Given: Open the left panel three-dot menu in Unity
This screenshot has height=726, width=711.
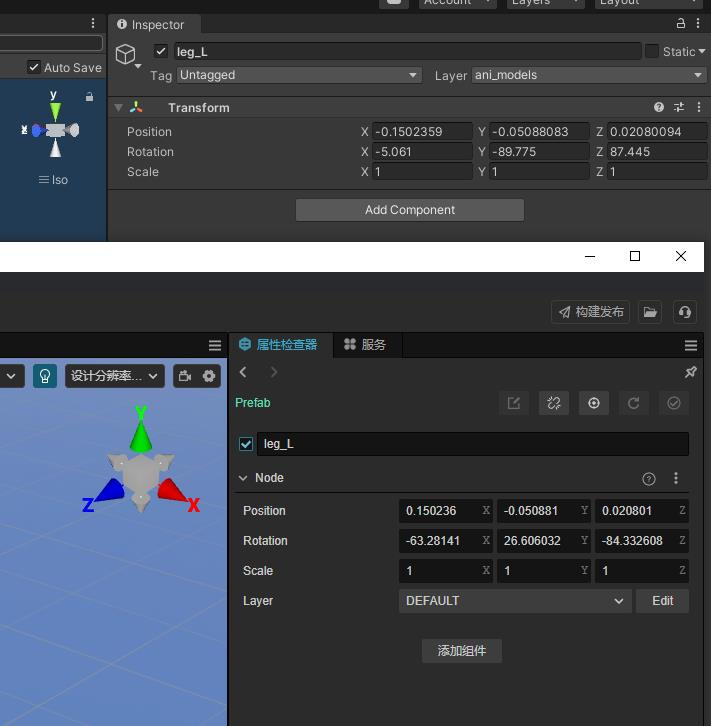Looking at the screenshot, I should pyautogui.click(x=93, y=23).
